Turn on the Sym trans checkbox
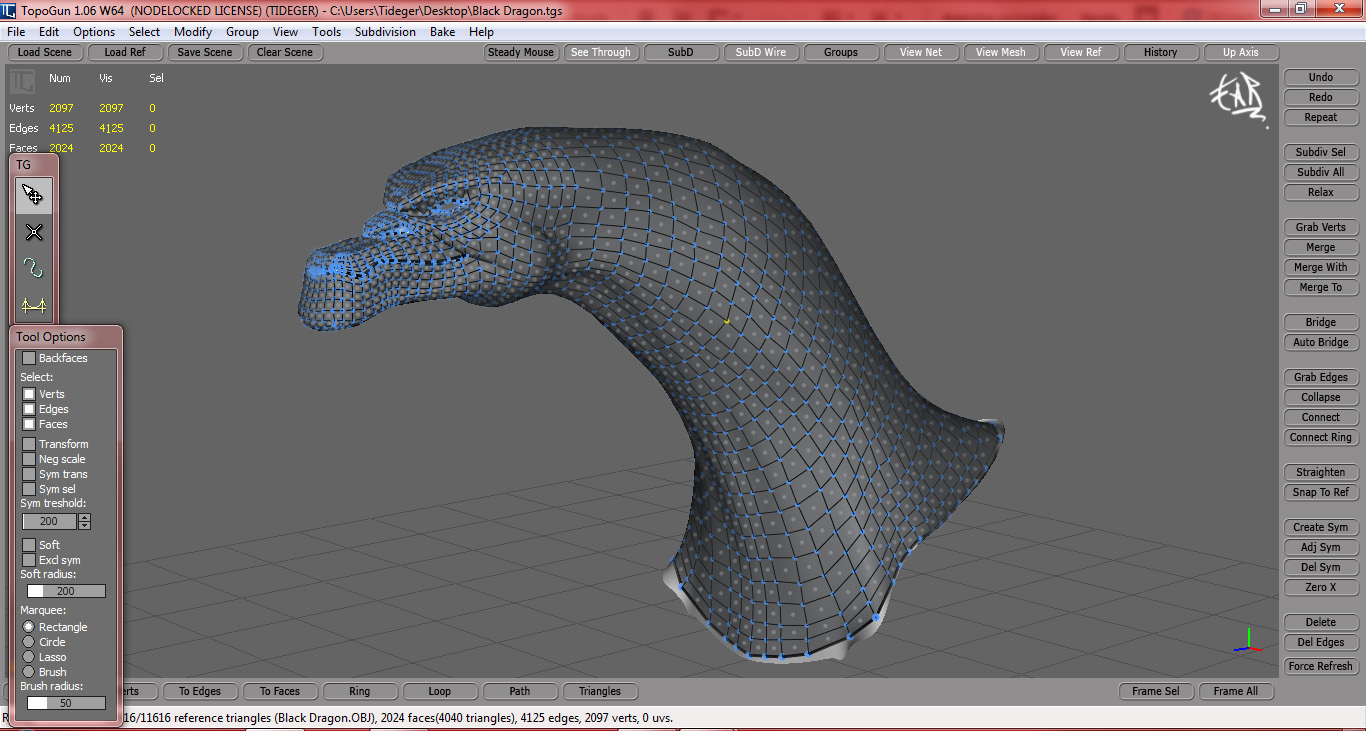 [29, 474]
